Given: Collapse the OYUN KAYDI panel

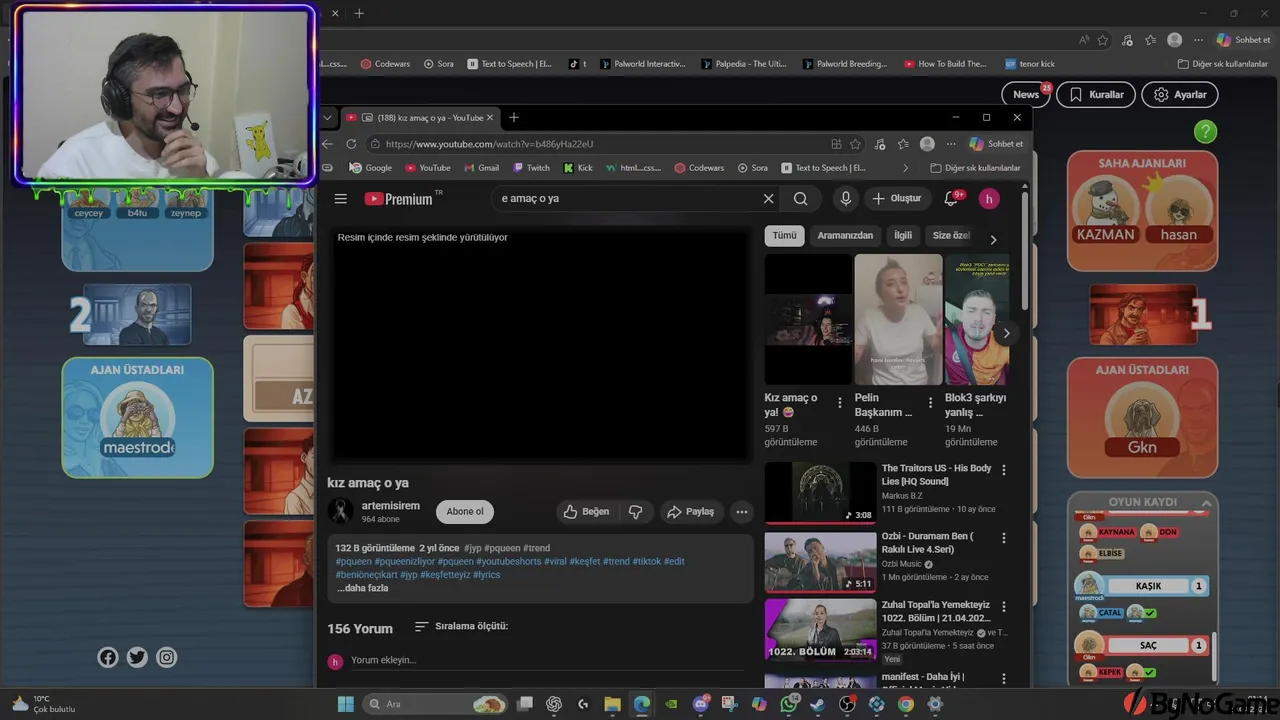Looking at the screenshot, I should pyautogui.click(x=1206, y=503).
